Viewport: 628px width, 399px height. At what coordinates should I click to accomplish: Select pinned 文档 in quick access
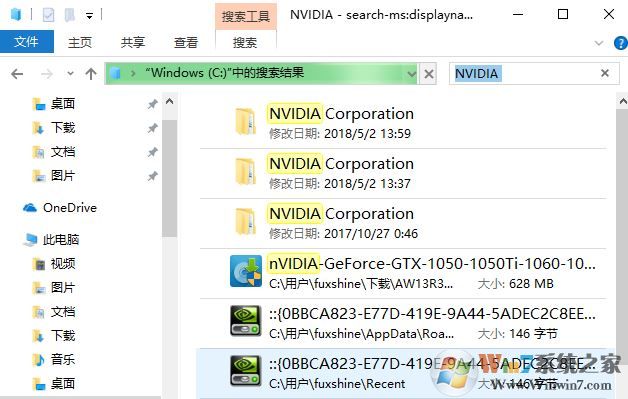[63, 152]
